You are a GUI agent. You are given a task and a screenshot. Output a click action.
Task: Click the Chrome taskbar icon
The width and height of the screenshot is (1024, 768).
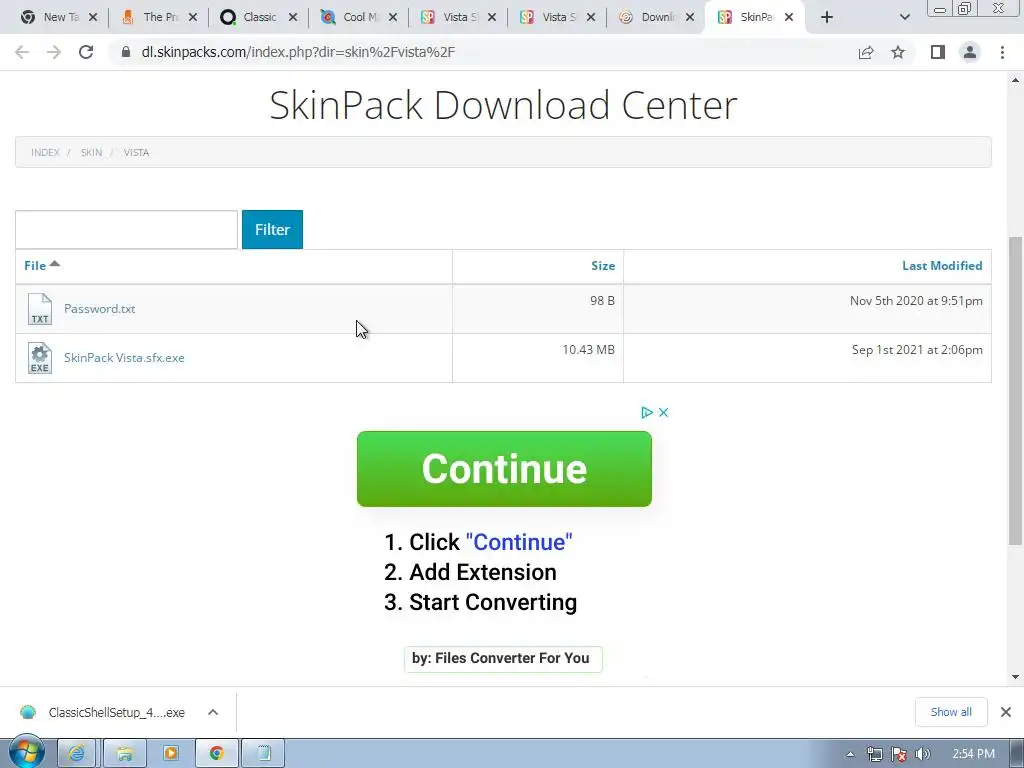coord(217,754)
